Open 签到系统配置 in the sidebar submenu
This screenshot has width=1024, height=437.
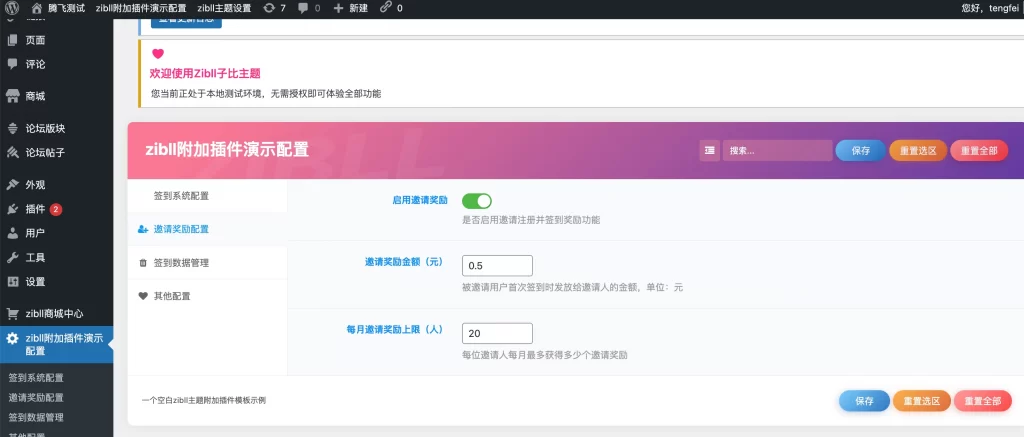coord(36,378)
